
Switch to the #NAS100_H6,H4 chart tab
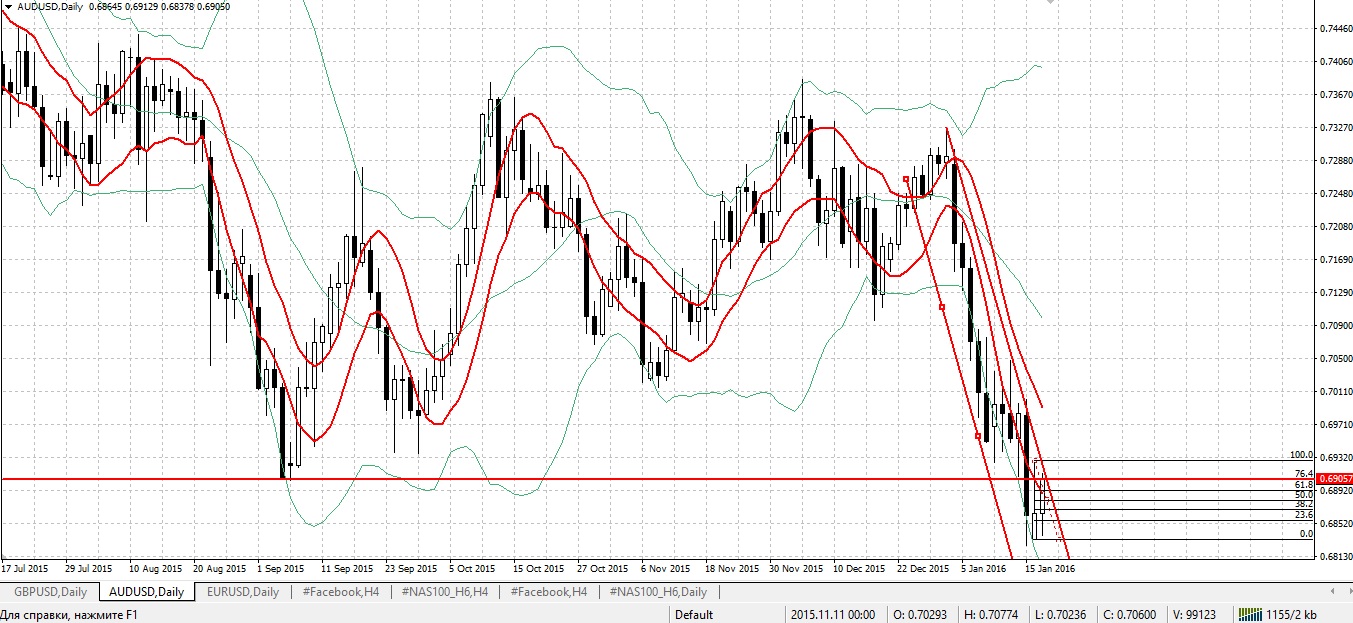pyautogui.click(x=444, y=592)
